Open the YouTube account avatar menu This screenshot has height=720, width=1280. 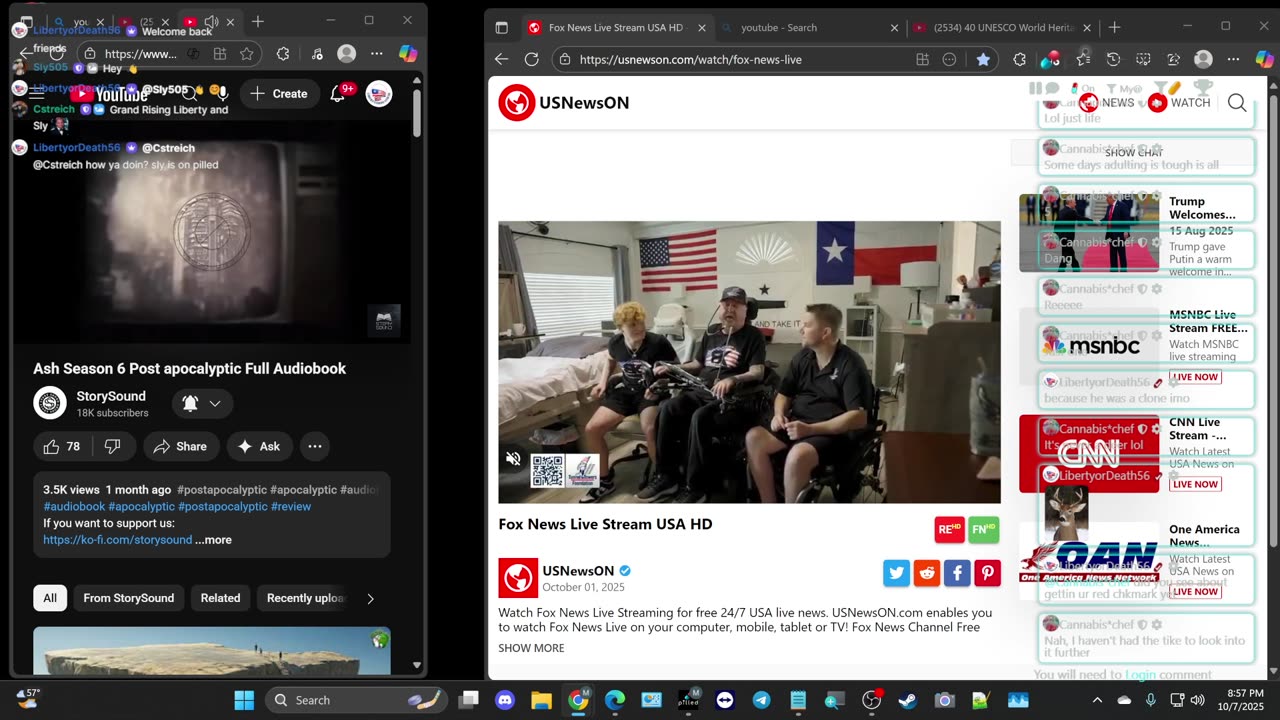[379, 94]
